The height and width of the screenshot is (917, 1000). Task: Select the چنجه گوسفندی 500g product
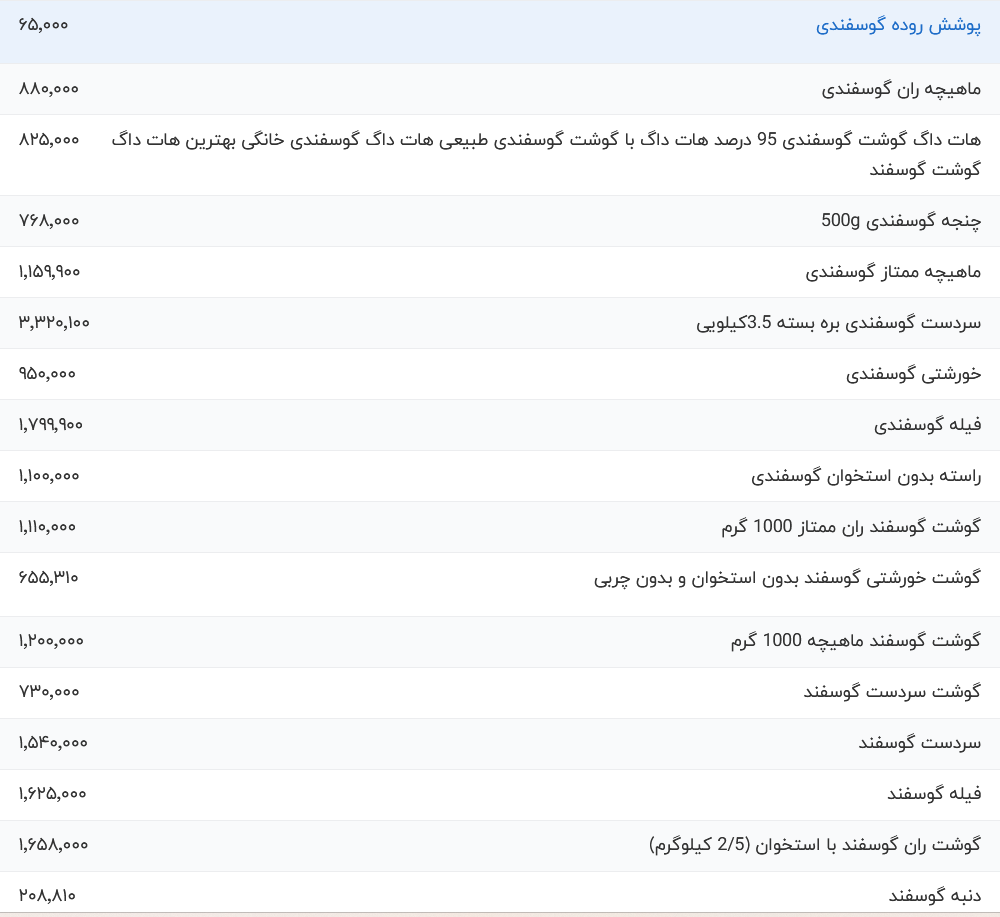click(x=901, y=221)
